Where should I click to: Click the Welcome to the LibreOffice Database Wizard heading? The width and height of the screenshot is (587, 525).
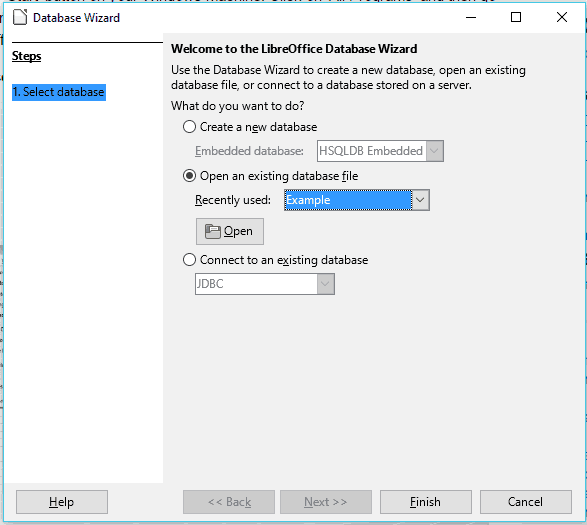[x=294, y=49]
